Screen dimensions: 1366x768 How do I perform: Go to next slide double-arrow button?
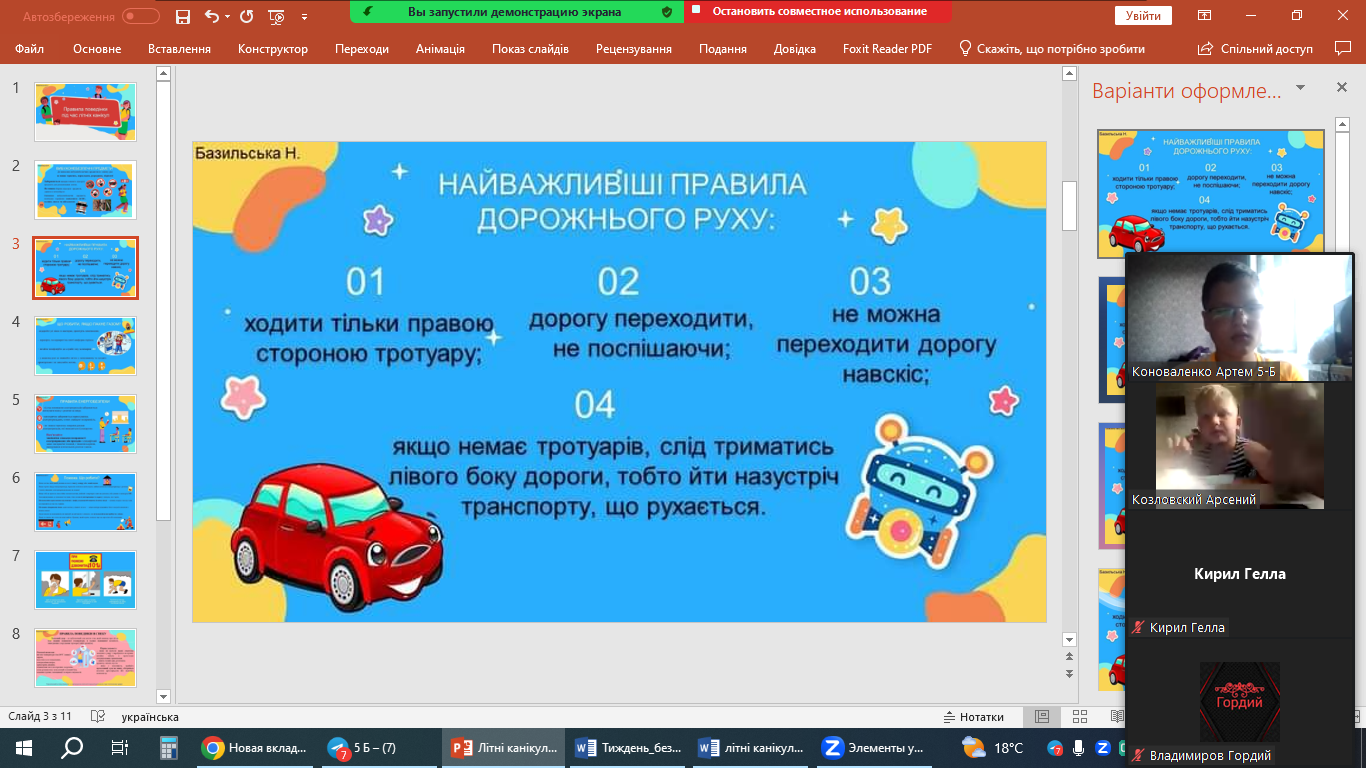pos(1069,673)
